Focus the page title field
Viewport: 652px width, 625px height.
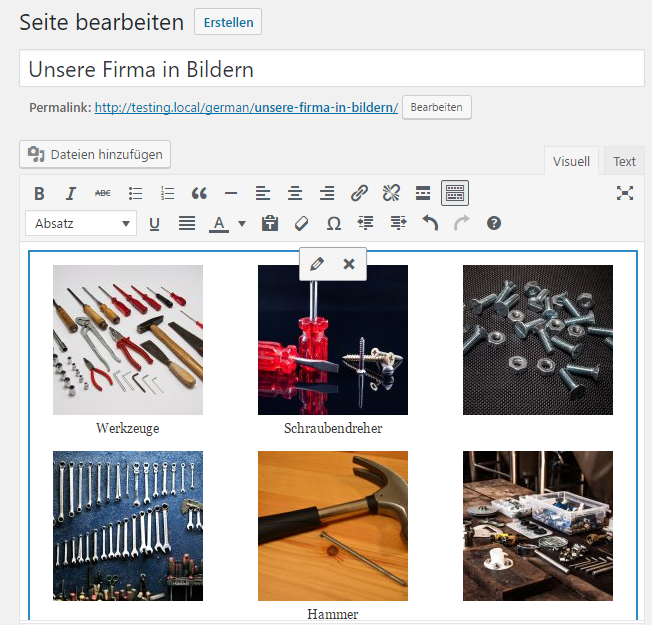(x=332, y=69)
